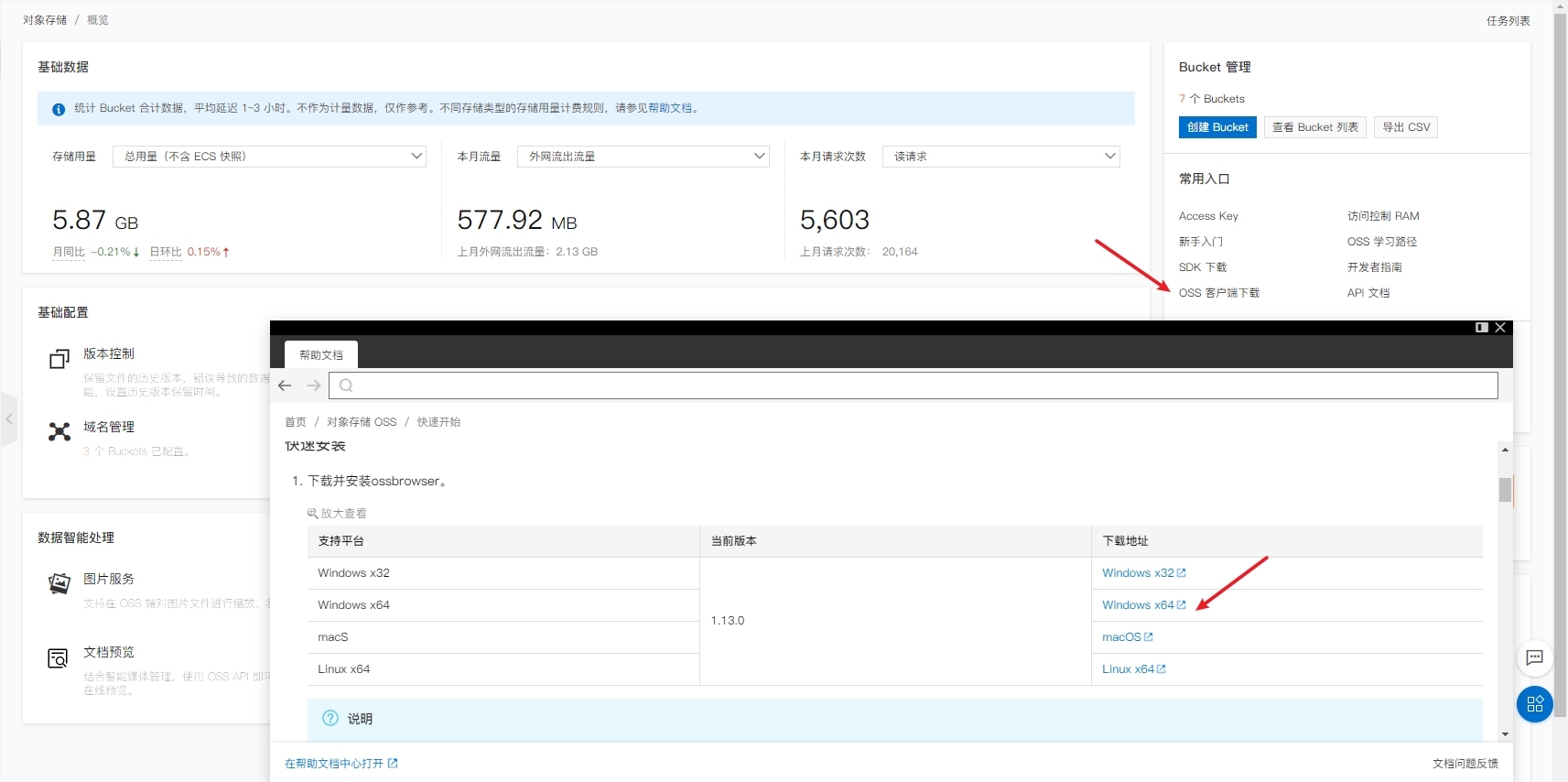The width and height of the screenshot is (1568, 782).
Task: Select the 帮助文档 tab
Action: [321, 355]
